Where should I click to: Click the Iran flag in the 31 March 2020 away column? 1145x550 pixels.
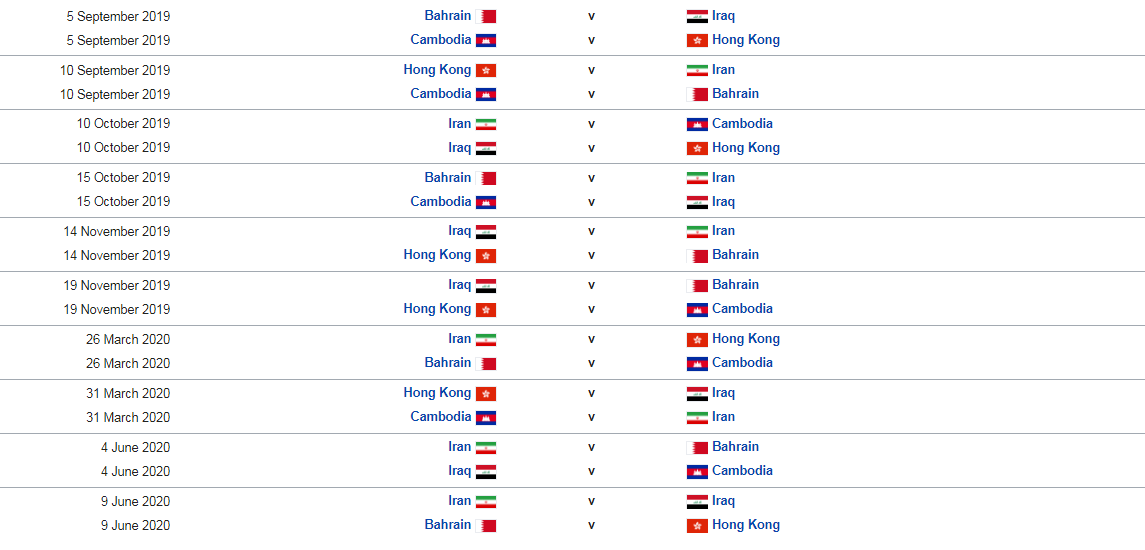point(697,418)
